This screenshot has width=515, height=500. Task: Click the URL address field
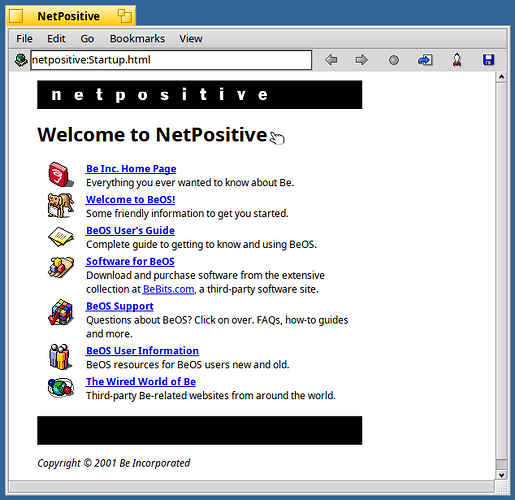click(x=171, y=60)
